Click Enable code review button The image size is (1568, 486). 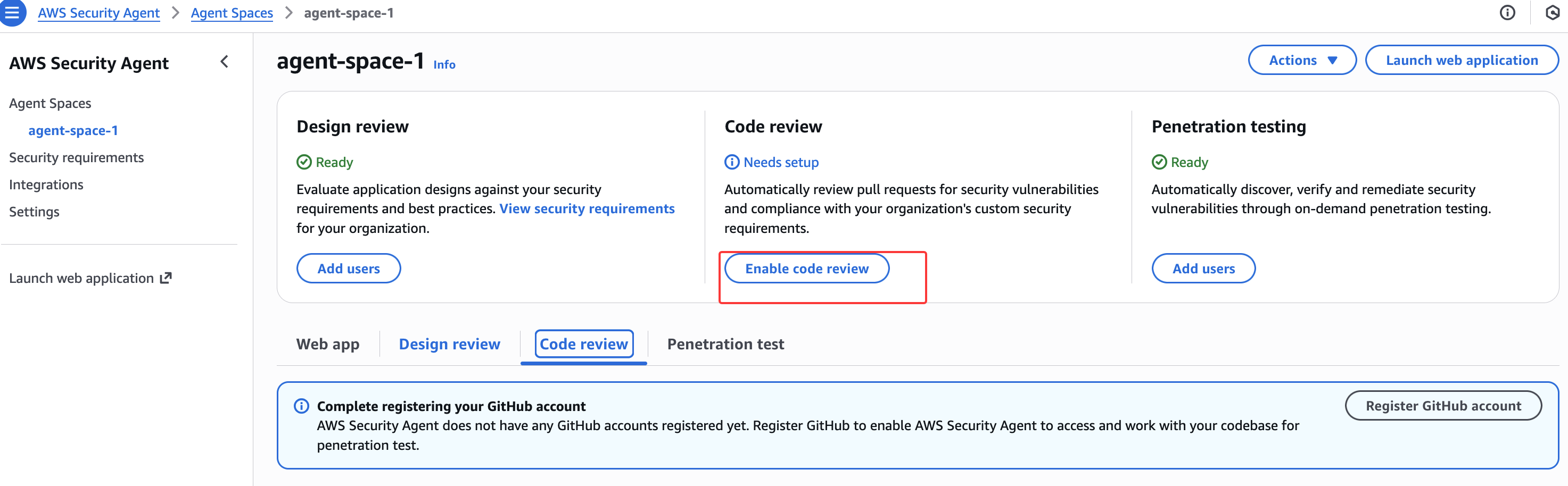pos(806,268)
